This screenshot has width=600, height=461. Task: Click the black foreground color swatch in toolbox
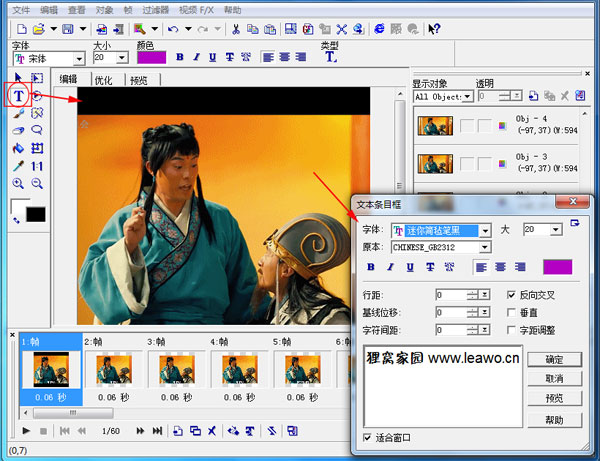(x=36, y=215)
